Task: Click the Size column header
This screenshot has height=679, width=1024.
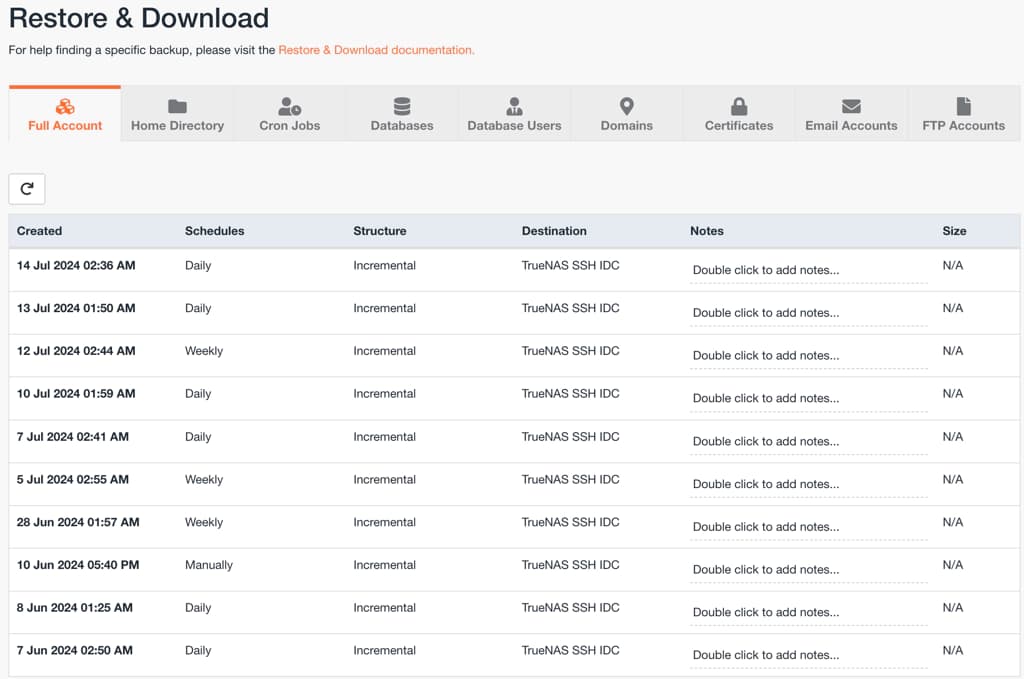Action: click(952, 231)
